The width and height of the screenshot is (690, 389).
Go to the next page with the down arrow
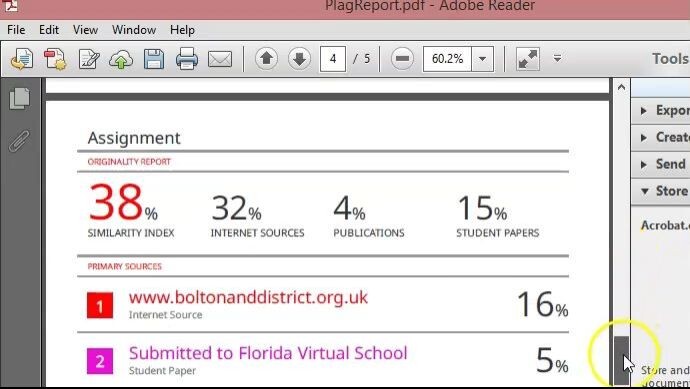coord(300,59)
